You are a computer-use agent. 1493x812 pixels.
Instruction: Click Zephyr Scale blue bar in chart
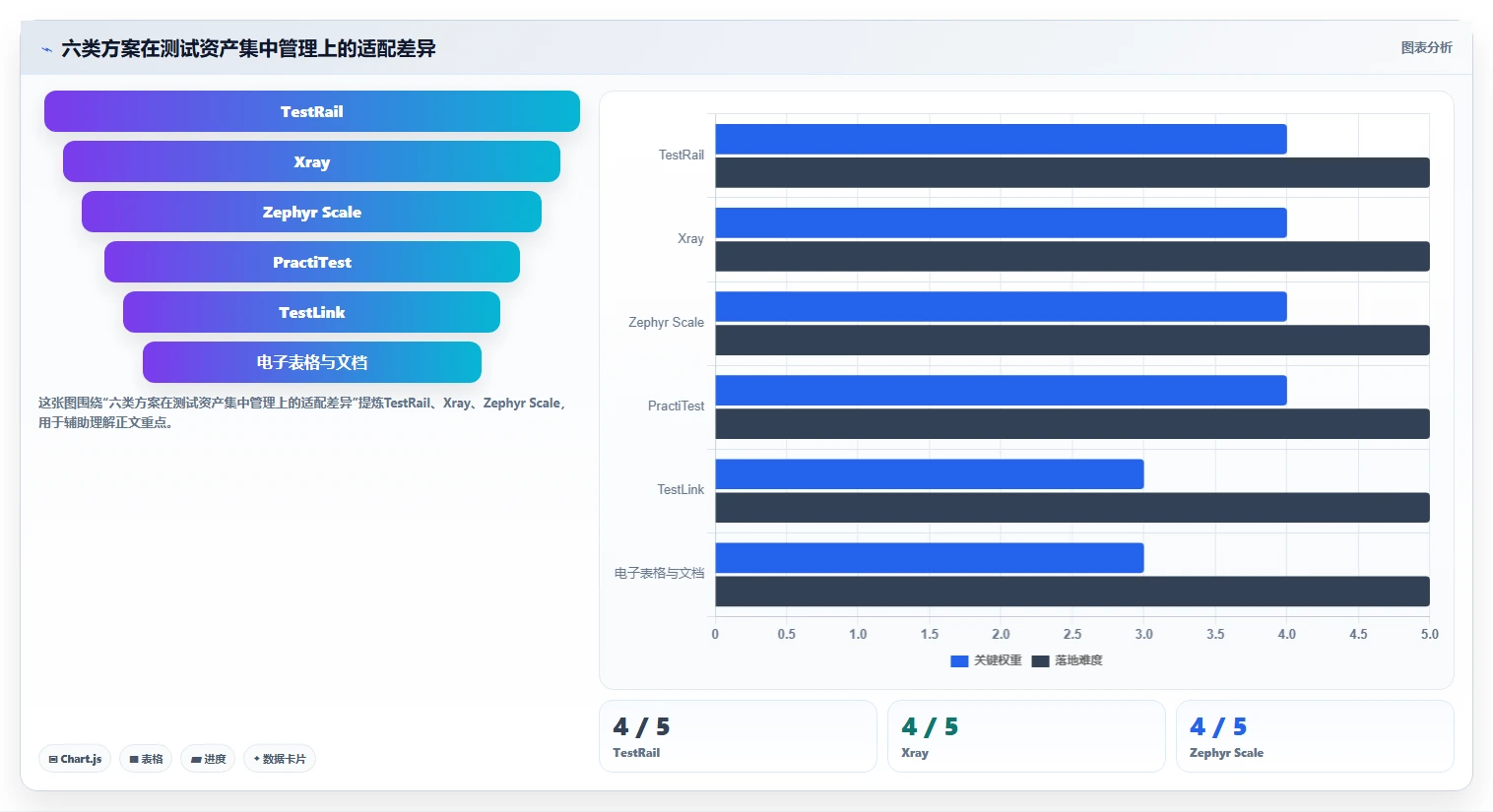tap(1001, 306)
